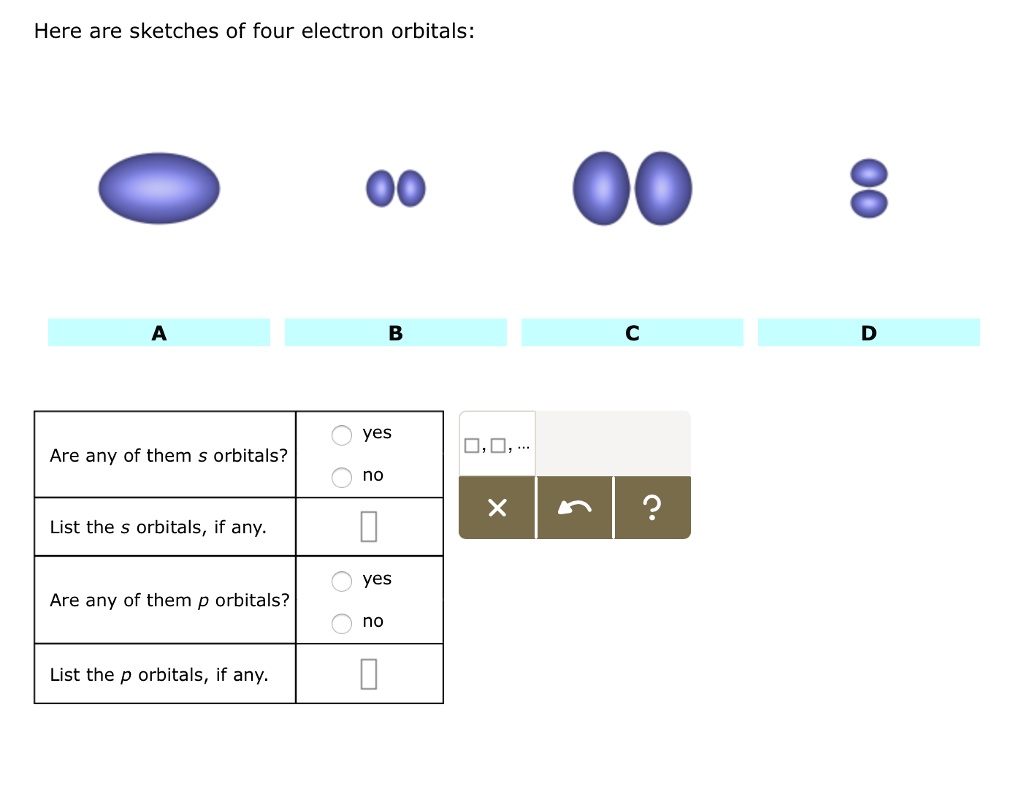Click the s orbitals answer input box
The image size is (1024, 805).
click(369, 526)
